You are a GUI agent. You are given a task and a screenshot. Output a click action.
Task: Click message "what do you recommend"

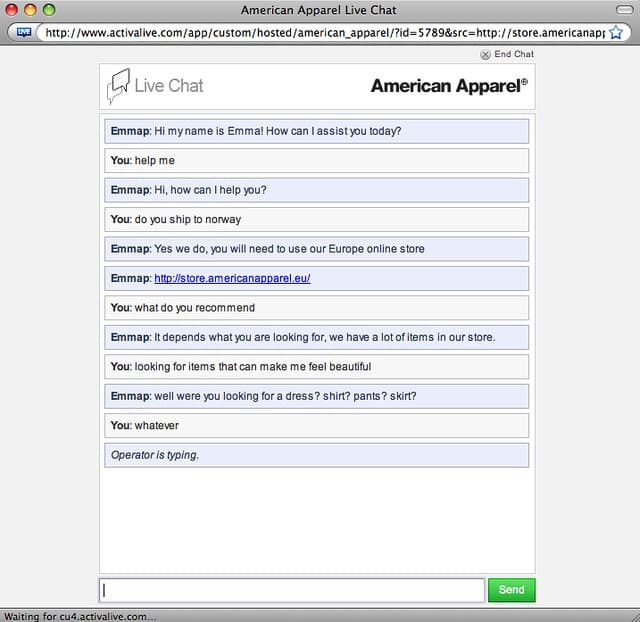coord(316,308)
